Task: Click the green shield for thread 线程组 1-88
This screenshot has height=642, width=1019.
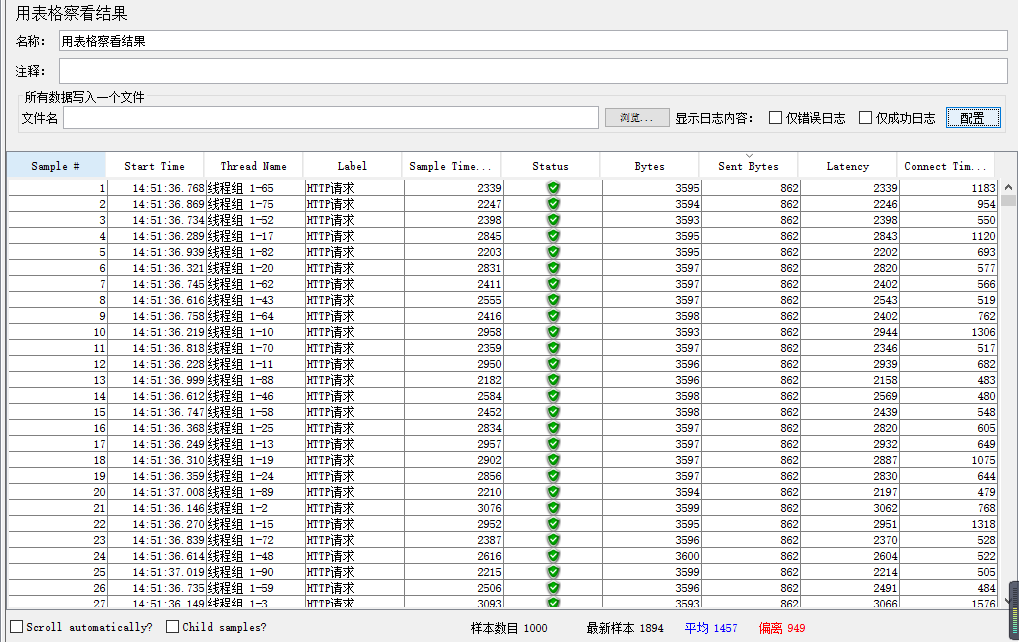Action: 553,380
